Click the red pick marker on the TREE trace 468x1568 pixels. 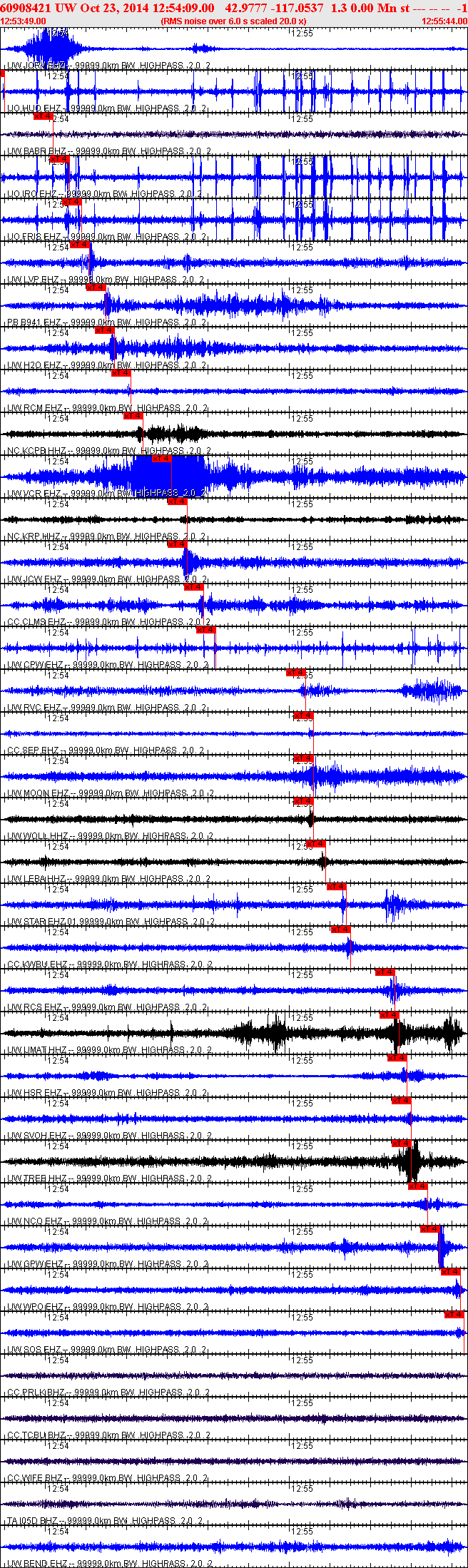click(402, 1144)
